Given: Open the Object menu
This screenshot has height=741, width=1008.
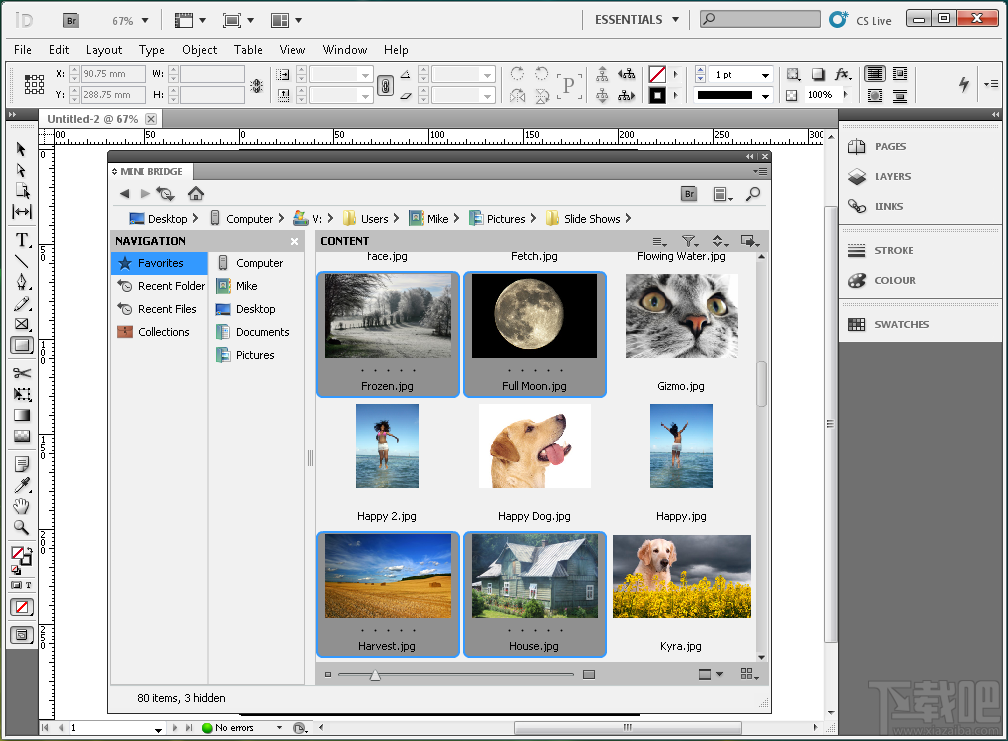Looking at the screenshot, I should pyautogui.click(x=199, y=50).
